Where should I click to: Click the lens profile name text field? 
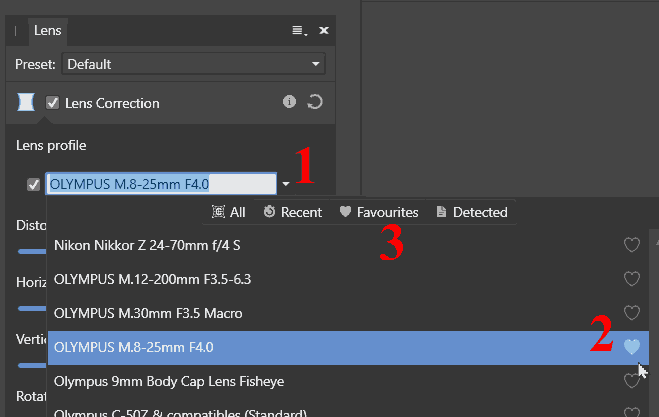coord(160,184)
